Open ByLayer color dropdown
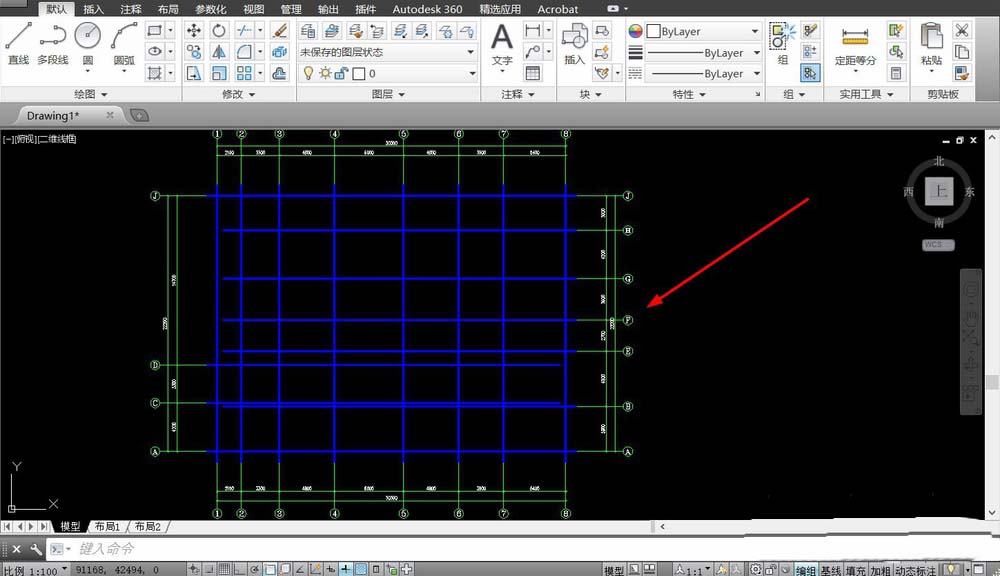The image size is (1000, 576). [x=703, y=31]
